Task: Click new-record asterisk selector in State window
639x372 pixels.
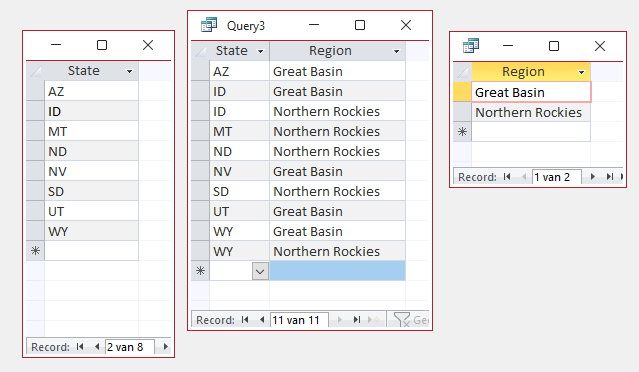Action: pos(35,251)
